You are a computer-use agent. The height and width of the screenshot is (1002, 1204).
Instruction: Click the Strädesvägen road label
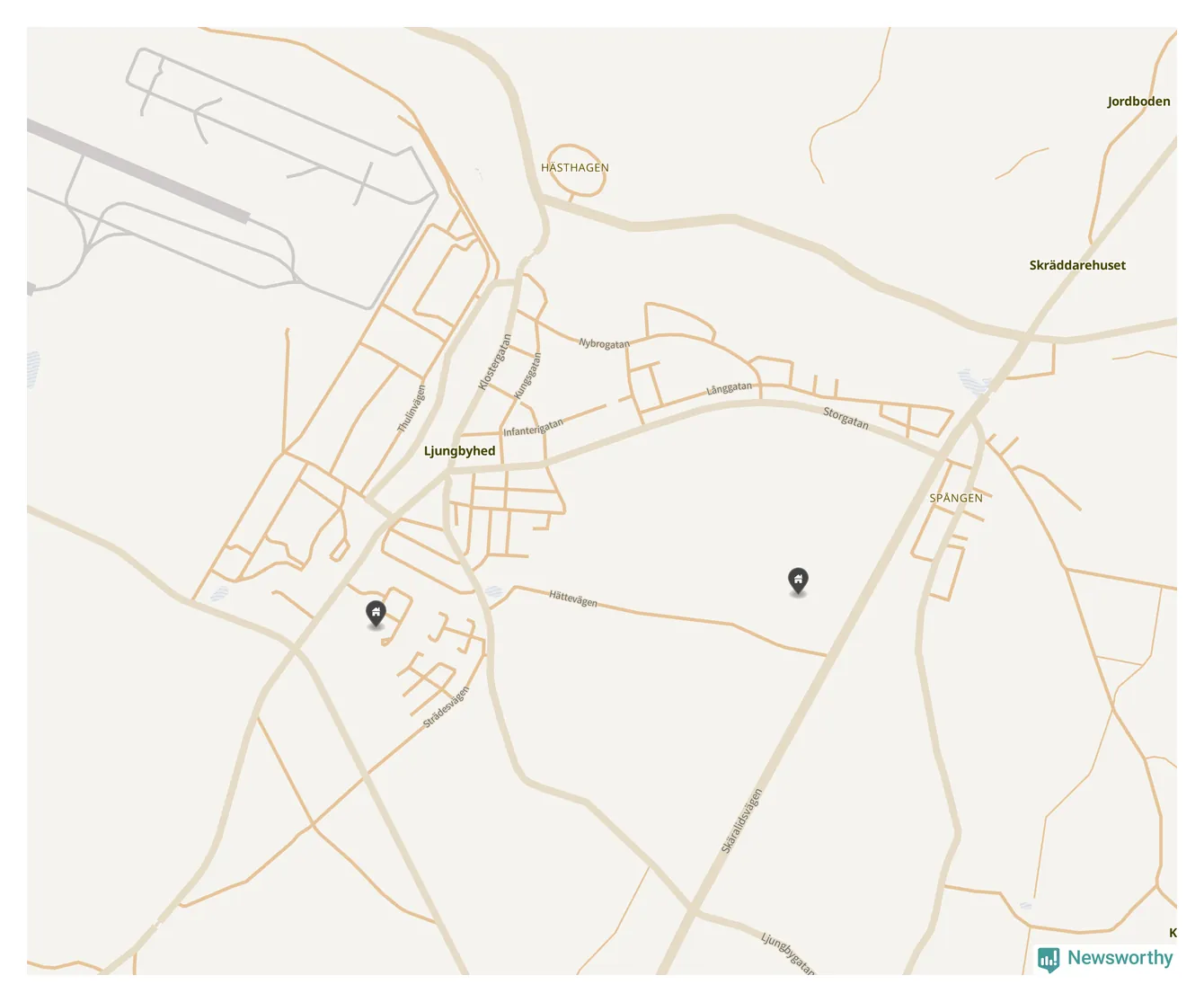[447, 707]
